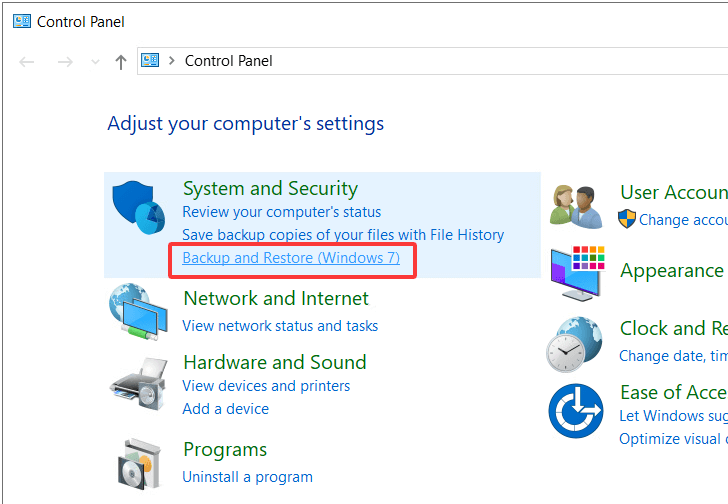Expand the address bar chevron before Control Panel
The image size is (728, 504).
[171, 61]
